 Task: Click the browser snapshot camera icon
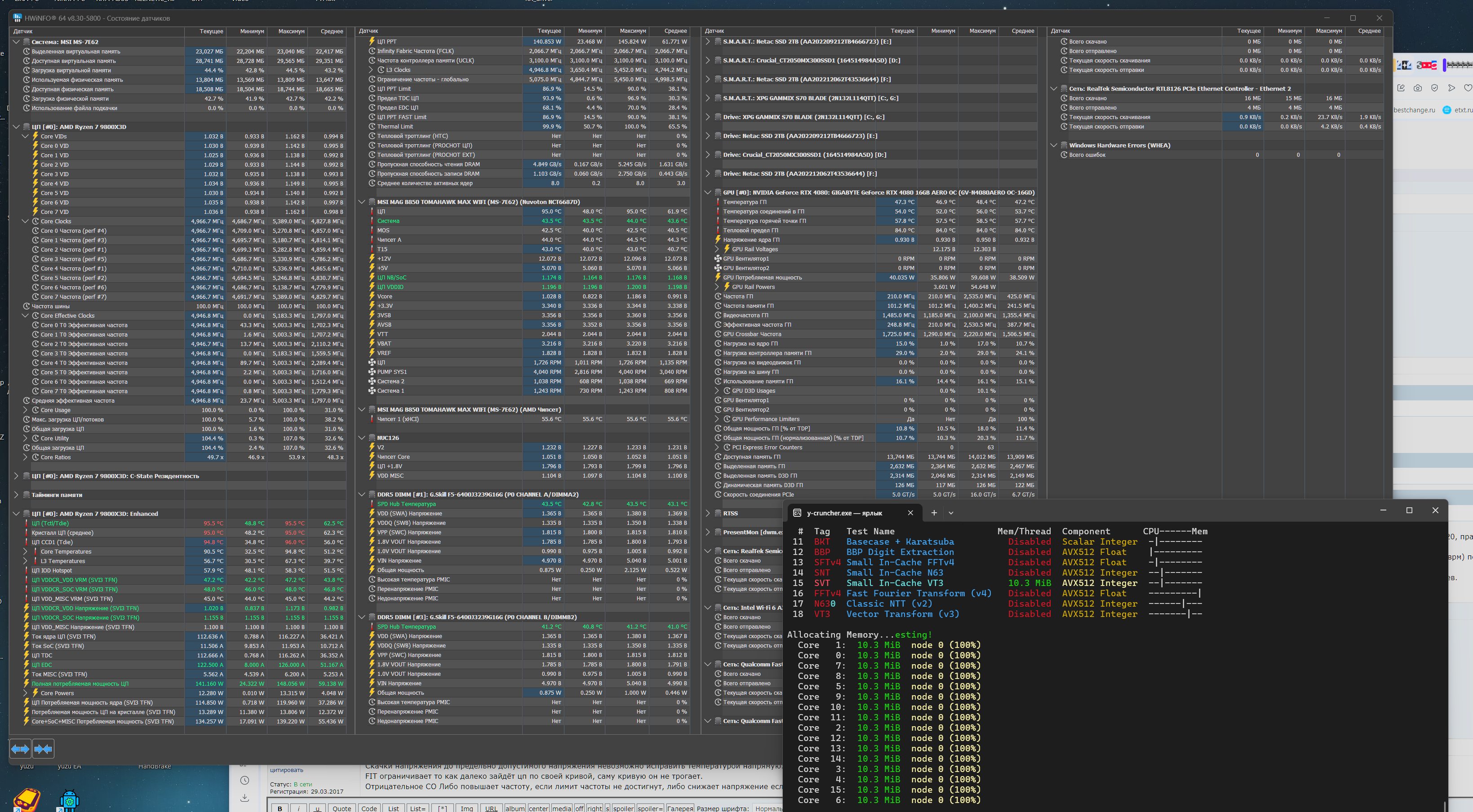point(1418,88)
